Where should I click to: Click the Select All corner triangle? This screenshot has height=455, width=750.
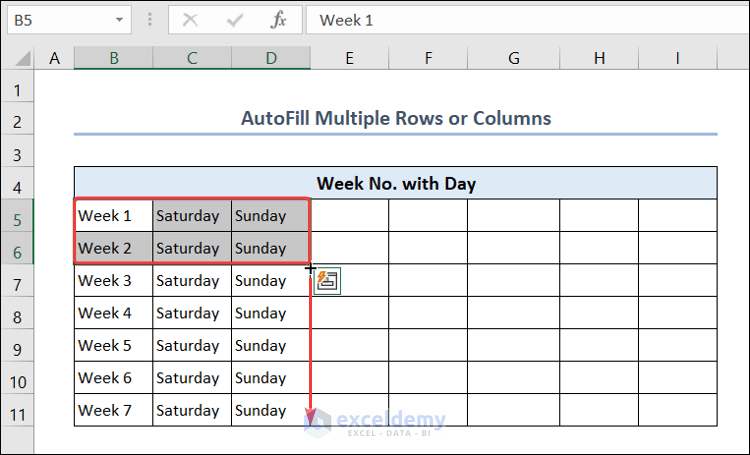pos(18,59)
